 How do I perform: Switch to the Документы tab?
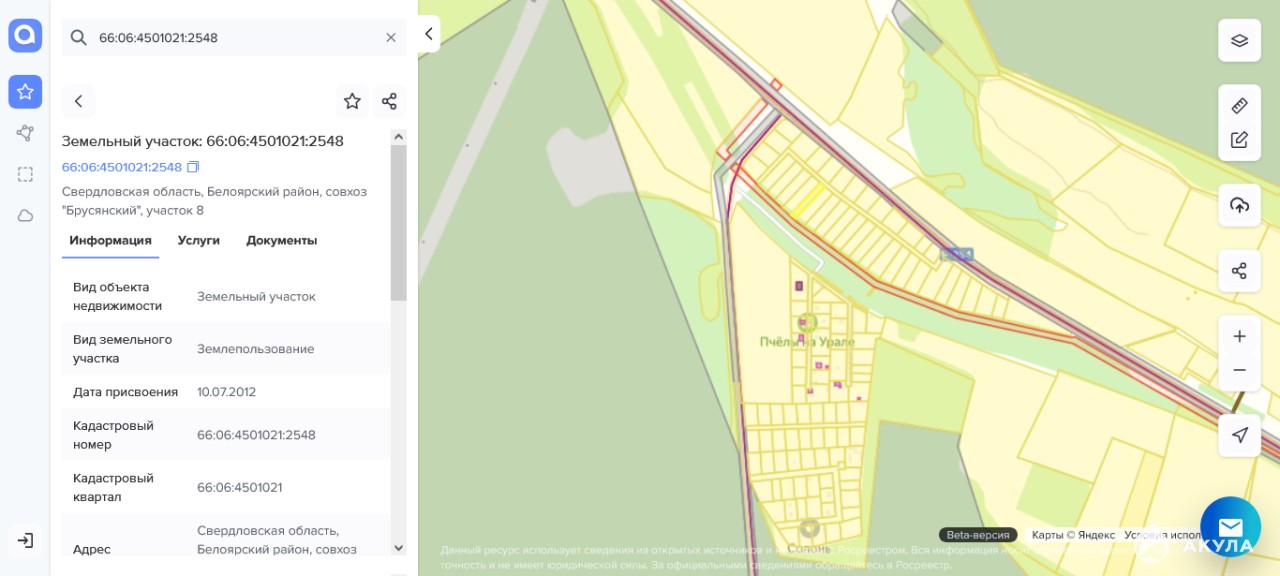tap(282, 240)
